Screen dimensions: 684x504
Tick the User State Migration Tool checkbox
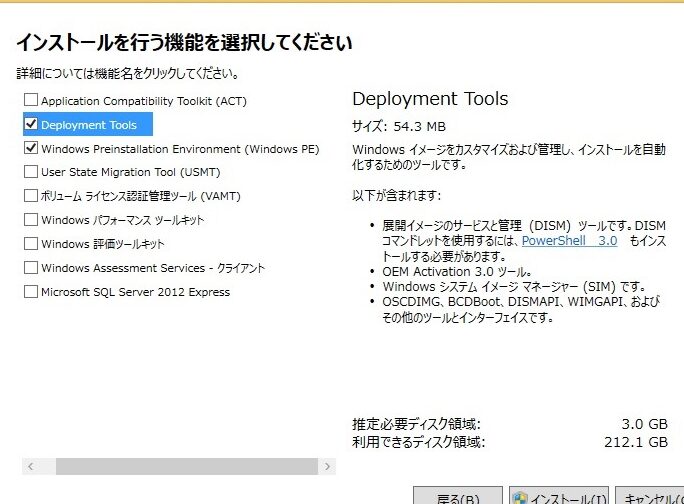click(31, 172)
